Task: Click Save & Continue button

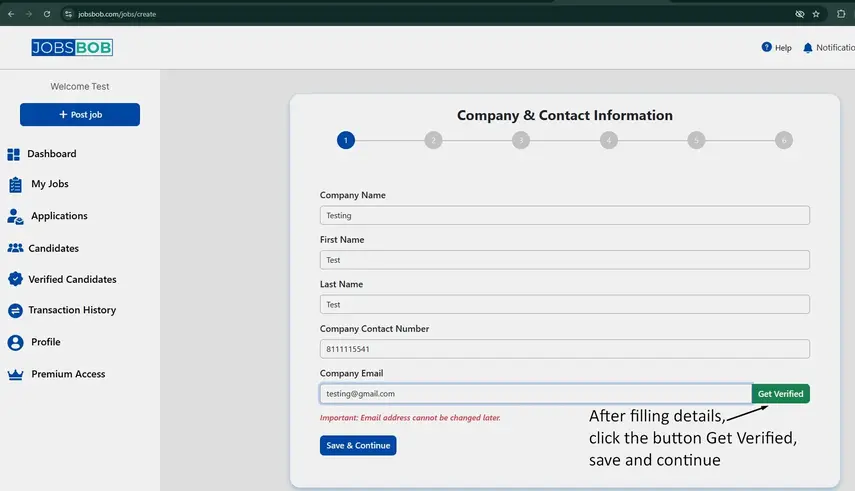Action: point(358,446)
